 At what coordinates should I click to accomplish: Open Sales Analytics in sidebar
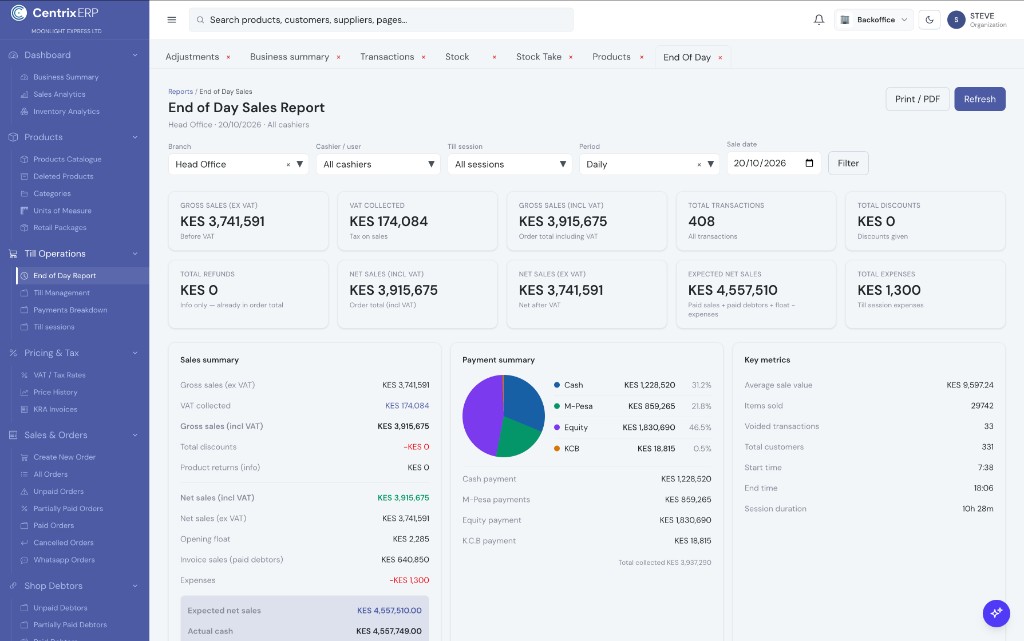click(x=59, y=94)
